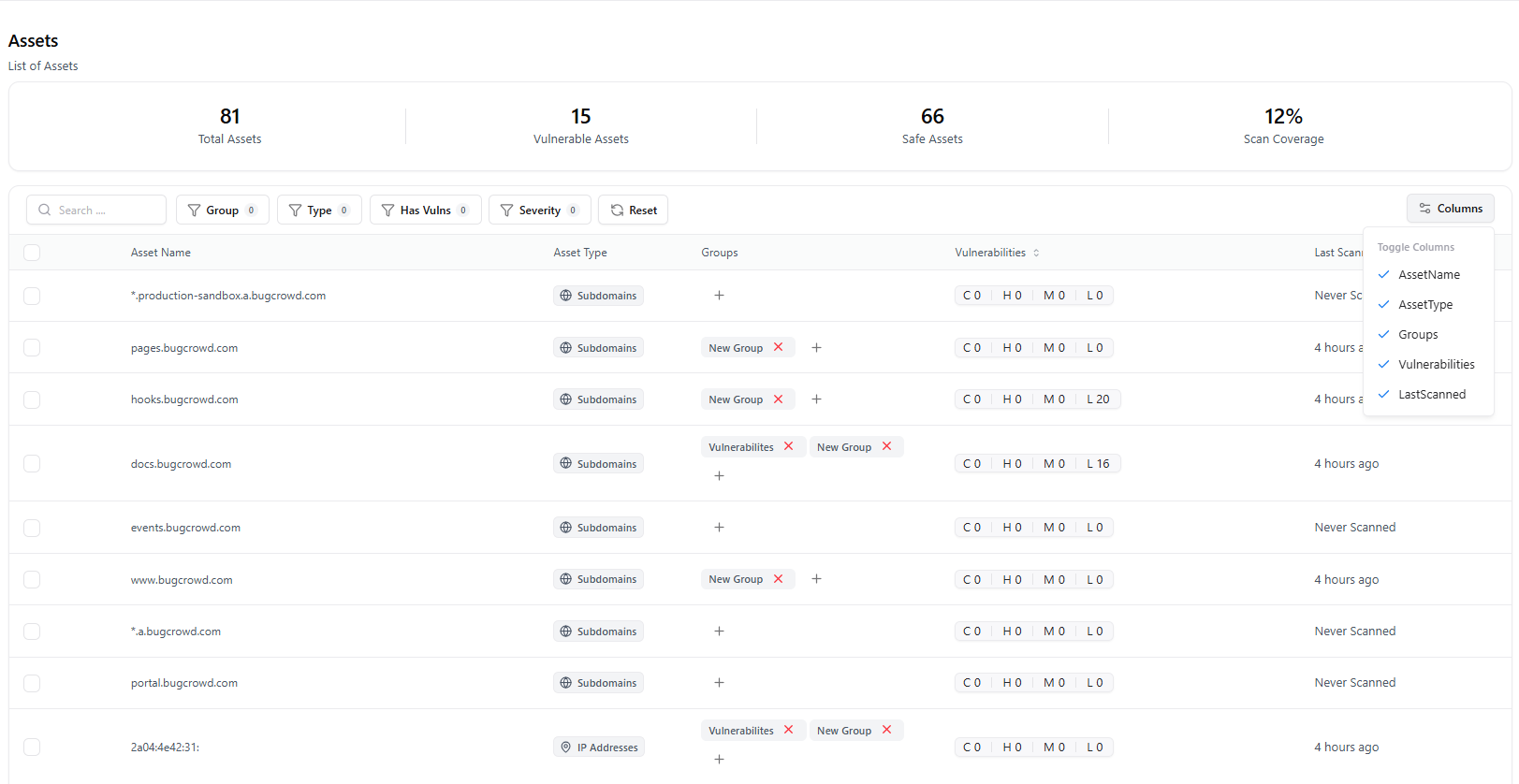Open the Group filter dropdown

[223, 210]
